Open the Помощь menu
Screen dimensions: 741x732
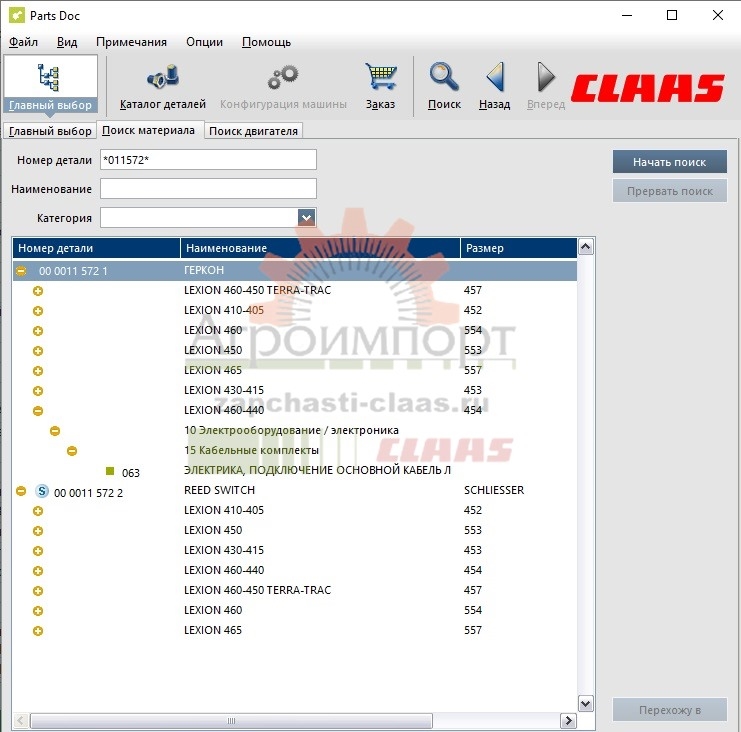pos(266,42)
